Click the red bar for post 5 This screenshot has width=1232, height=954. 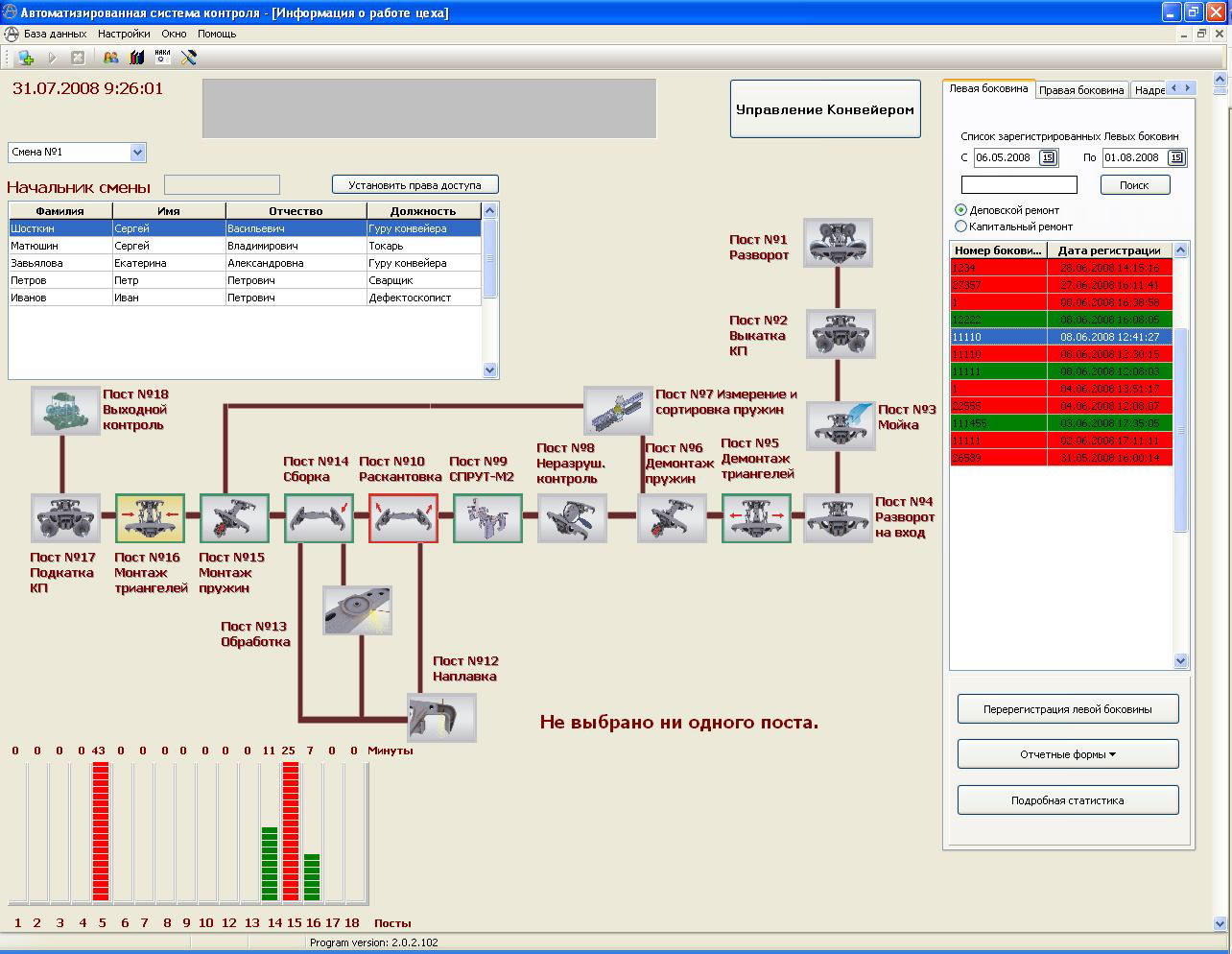click(100, 831)
